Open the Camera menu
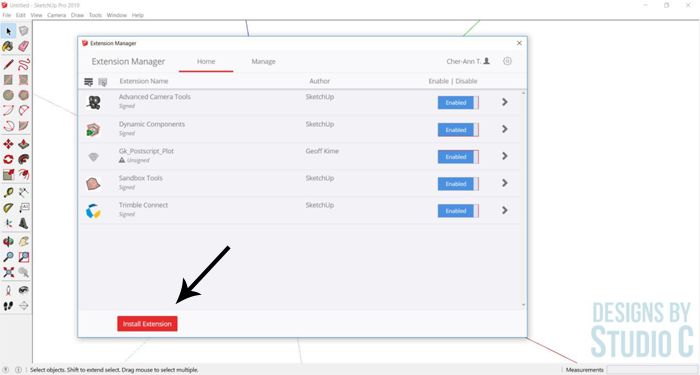Screen dimensions: 700x375 click(x=56, y=15)
